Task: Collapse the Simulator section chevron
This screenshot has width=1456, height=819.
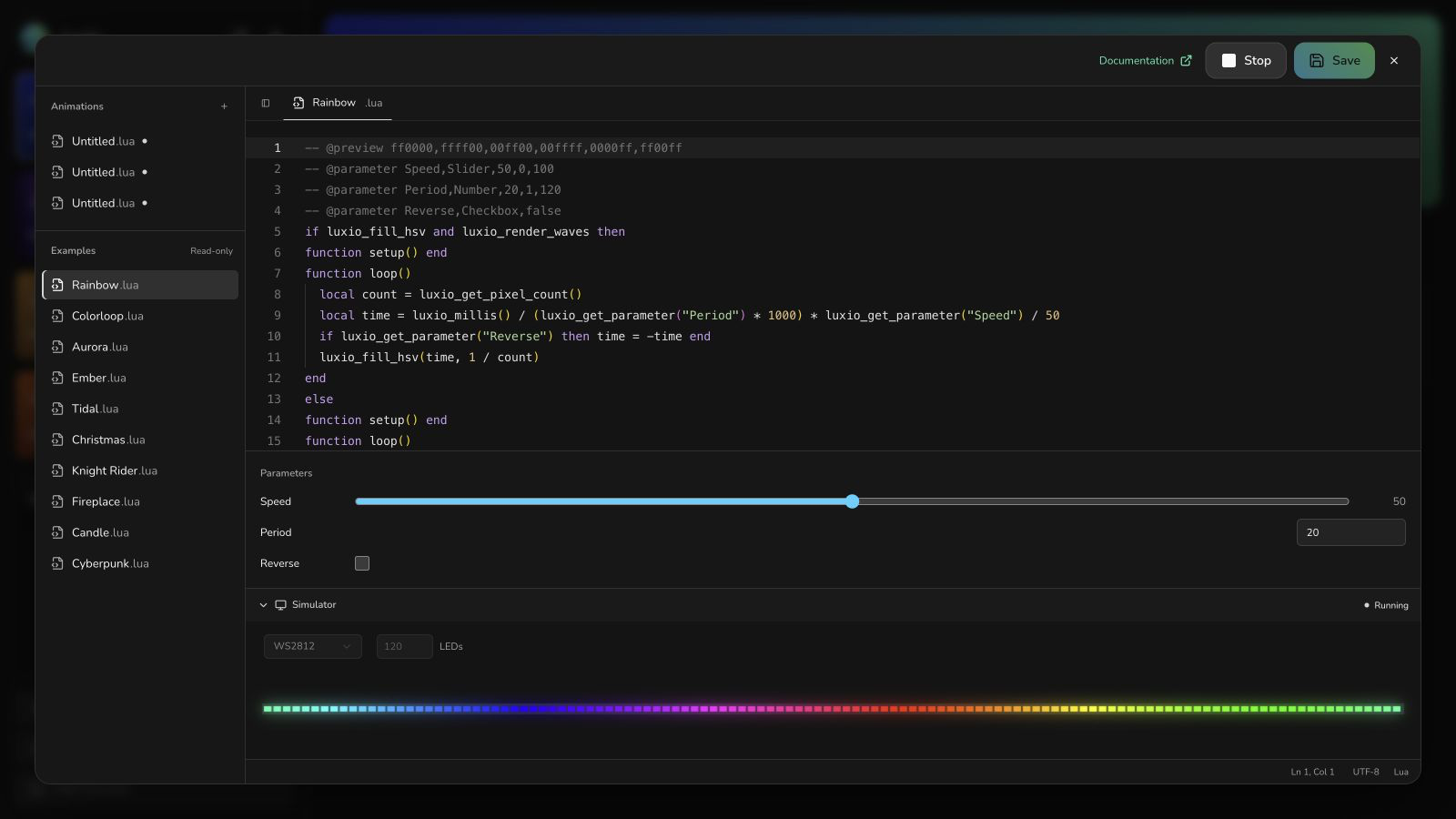Action: pos(264,605)
